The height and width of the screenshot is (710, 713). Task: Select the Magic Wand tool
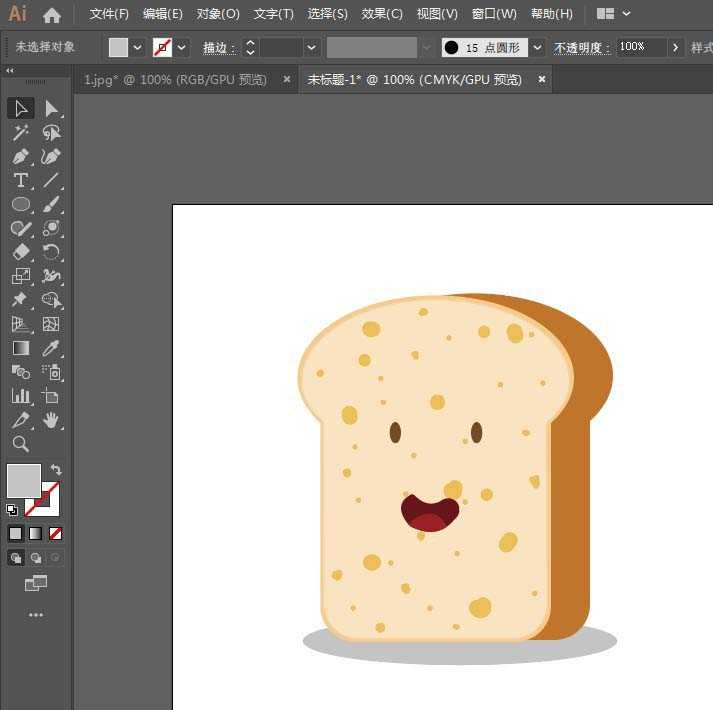click(x=20, y=133)
